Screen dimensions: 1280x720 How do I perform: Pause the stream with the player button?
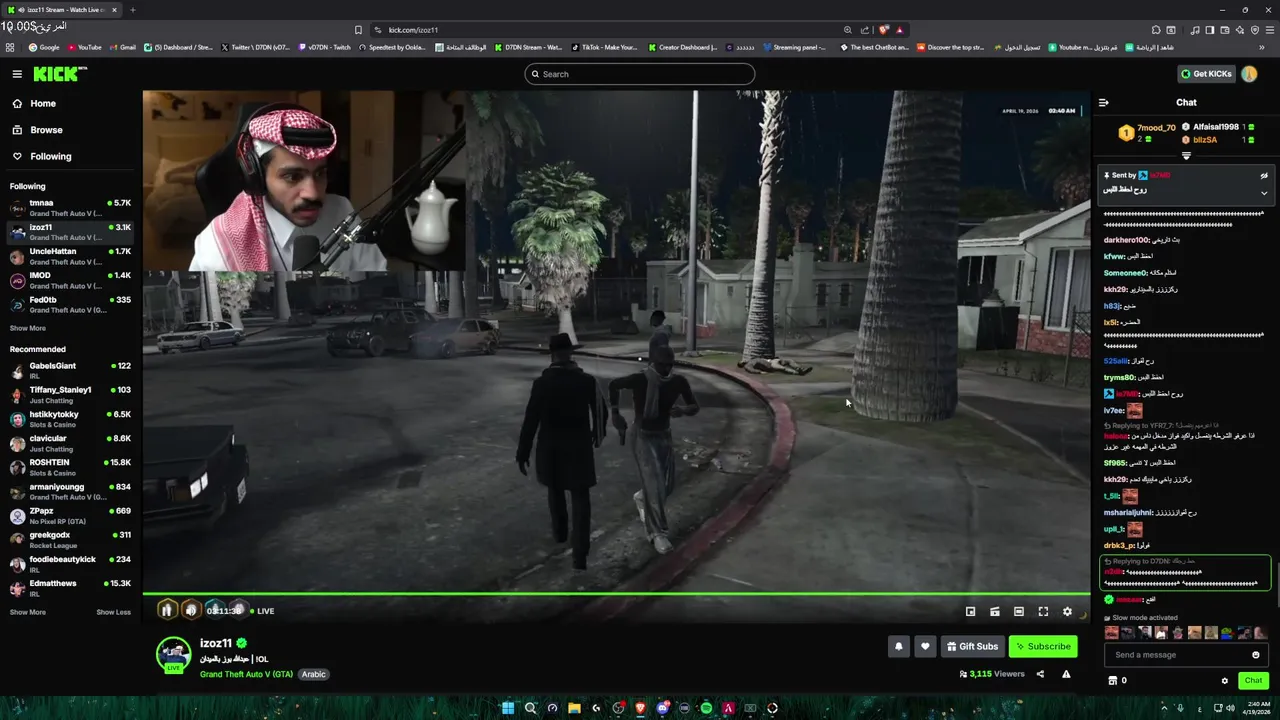(x=167, y=610)
